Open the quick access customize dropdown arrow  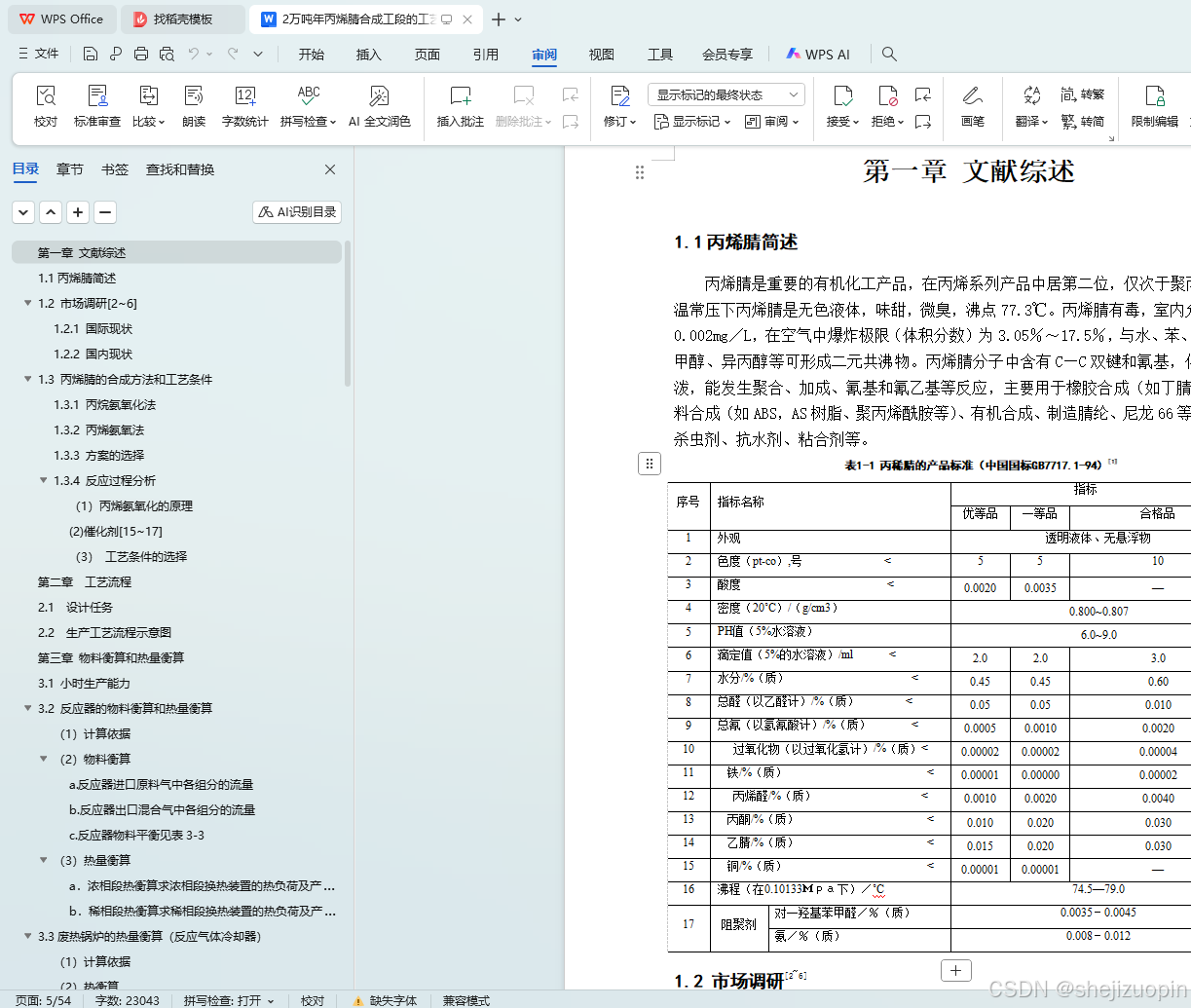pos(258,54)
